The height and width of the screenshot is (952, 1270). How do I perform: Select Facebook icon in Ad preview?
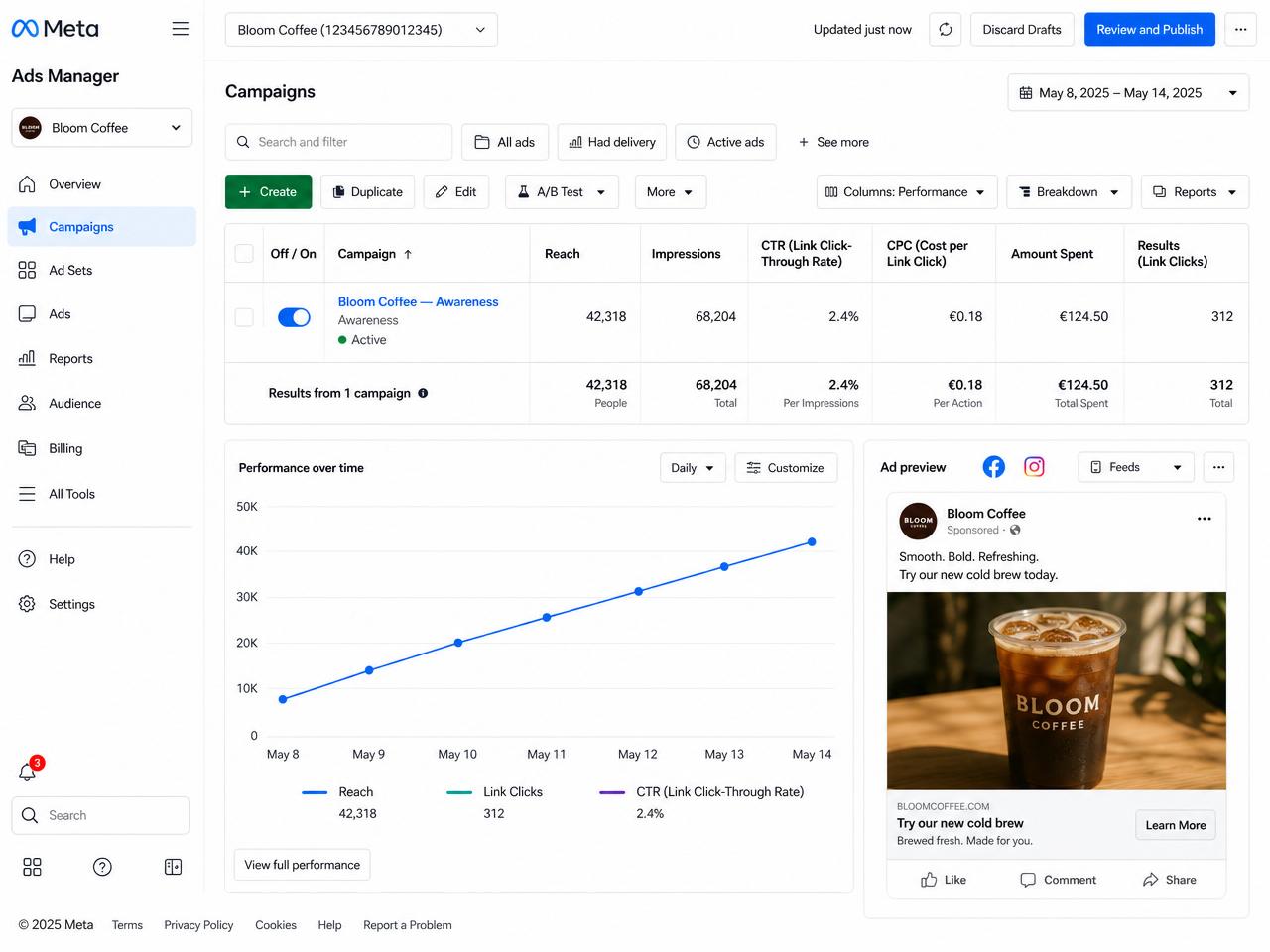click(994, 467)
